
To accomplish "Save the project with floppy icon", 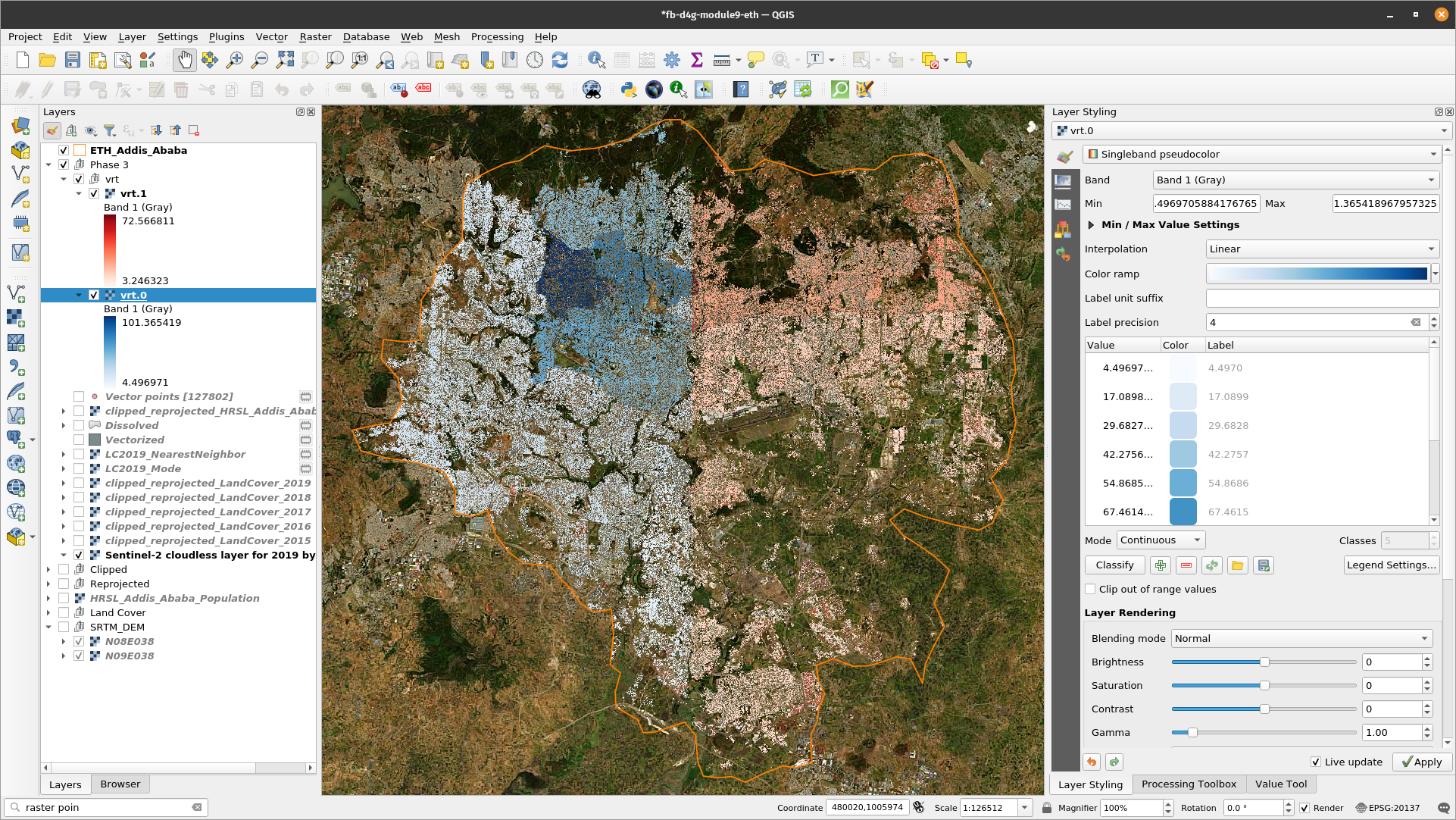I will point(73,61).
